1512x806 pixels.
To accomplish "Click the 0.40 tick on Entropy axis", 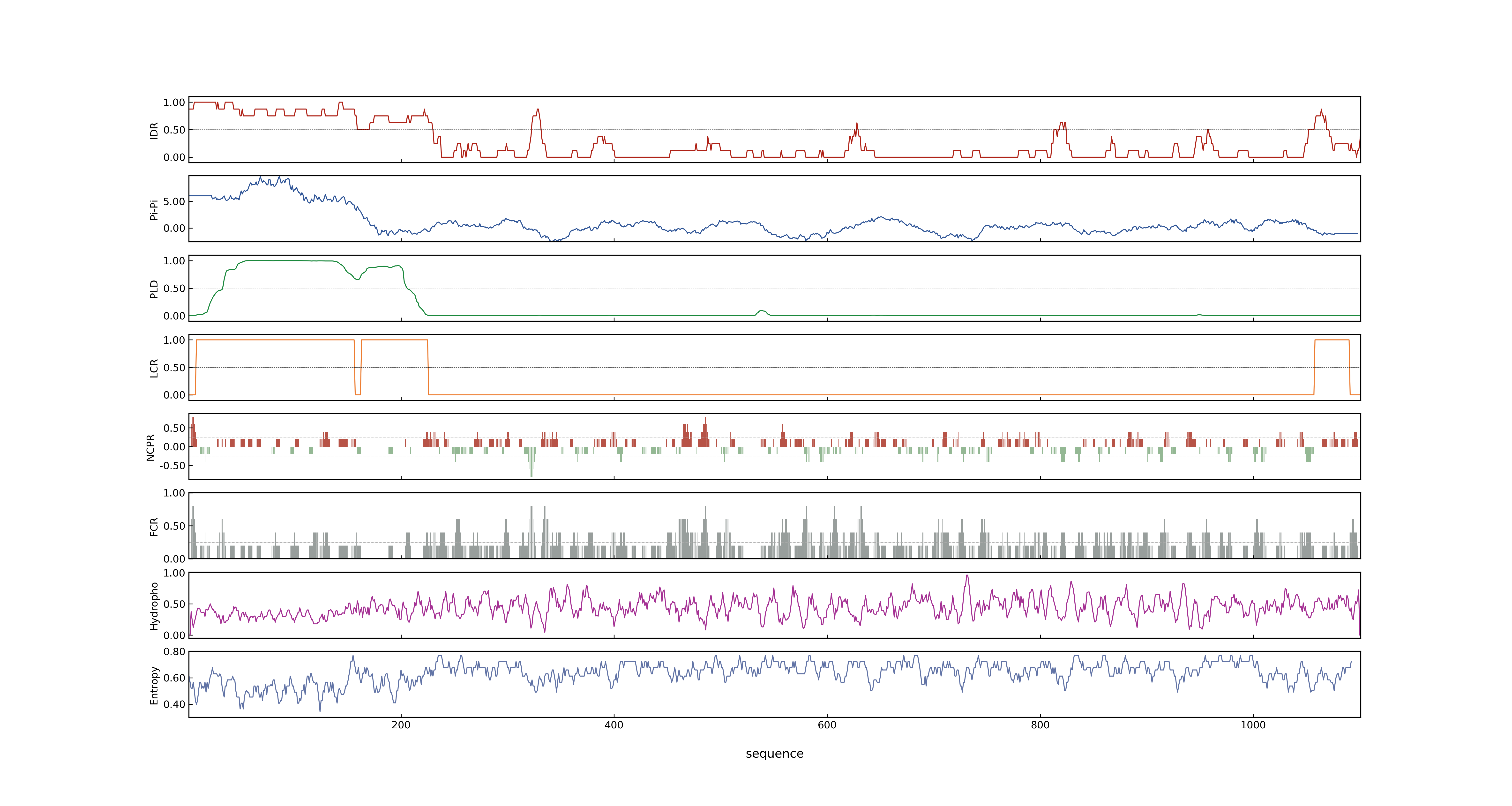I will pyautogui.click(x=174, y=704).
